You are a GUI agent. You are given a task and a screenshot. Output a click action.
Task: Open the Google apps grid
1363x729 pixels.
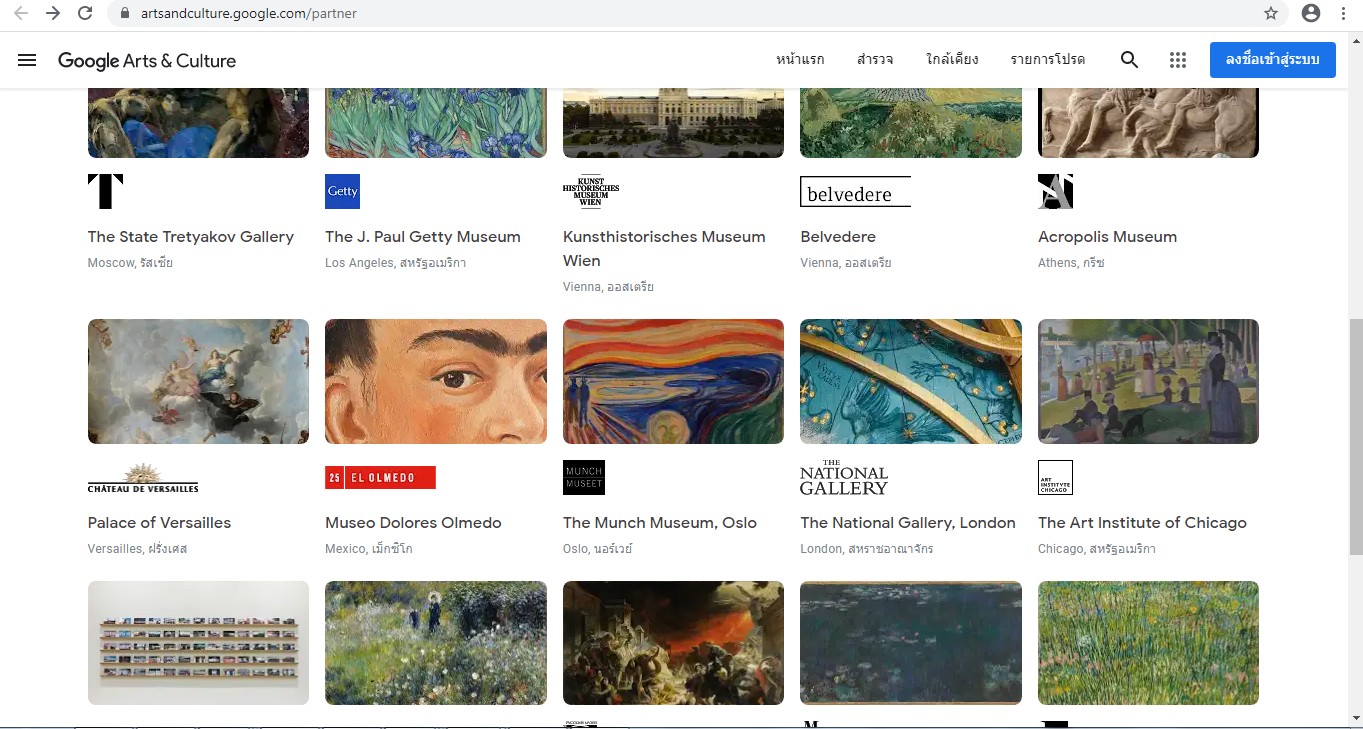point(1178,60)
